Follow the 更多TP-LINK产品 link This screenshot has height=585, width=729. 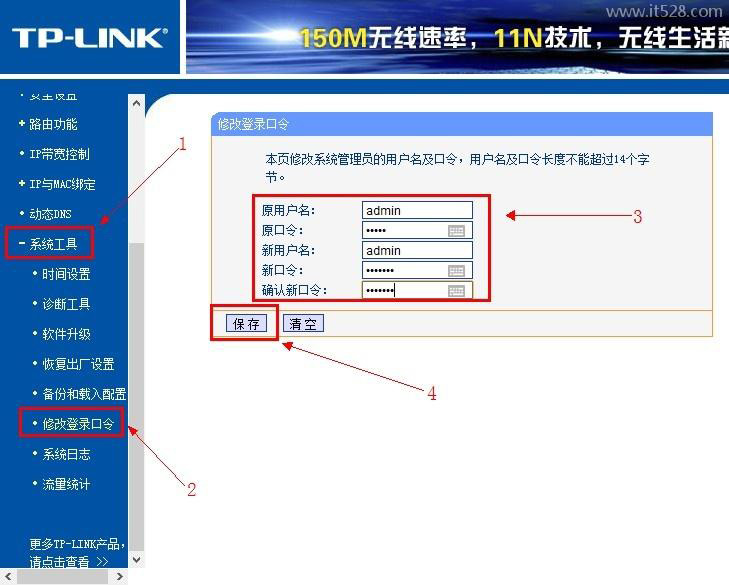(x=77, y=552)
